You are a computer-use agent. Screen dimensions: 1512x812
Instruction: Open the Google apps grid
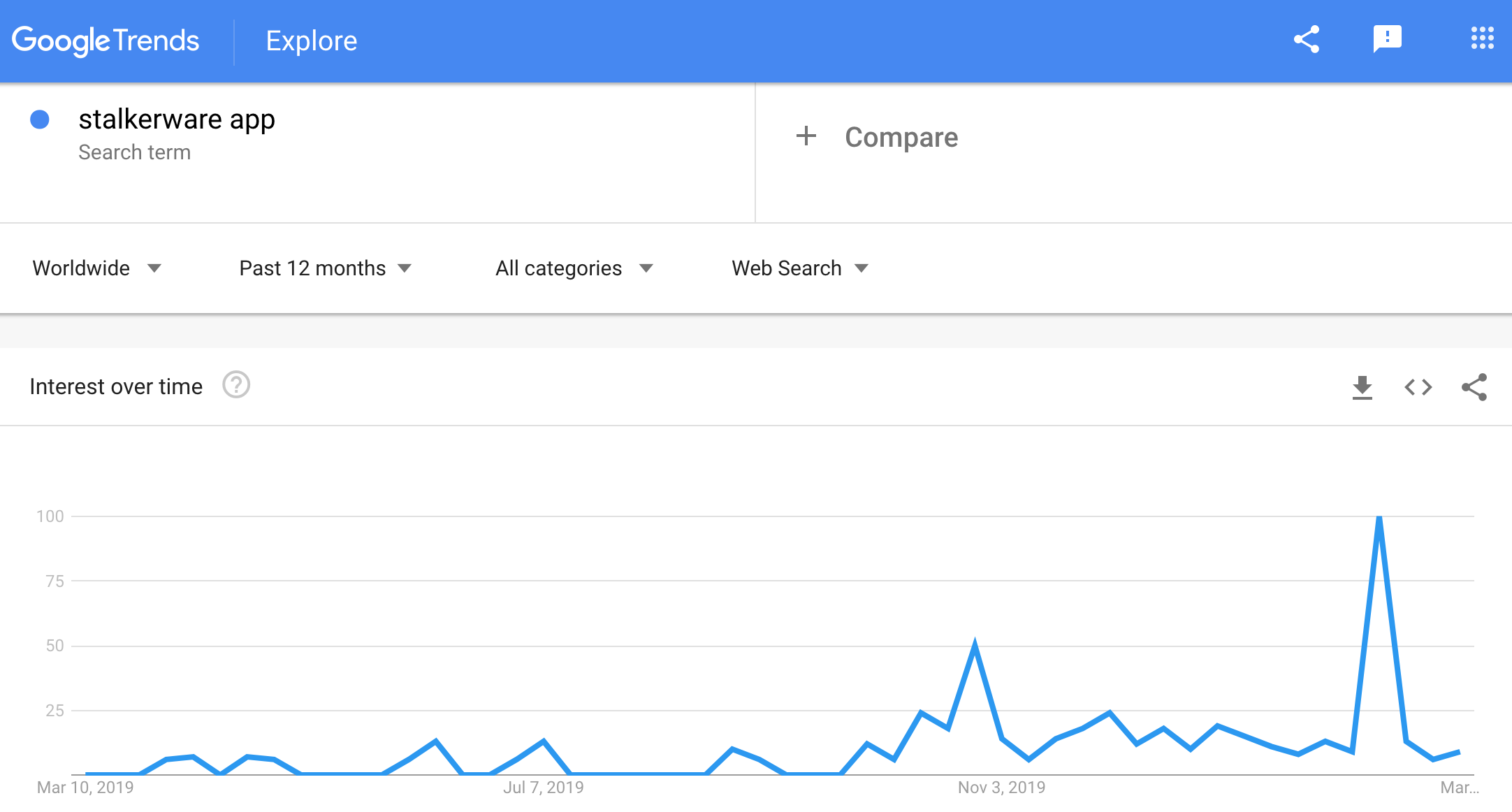(x=1482, y=39)
